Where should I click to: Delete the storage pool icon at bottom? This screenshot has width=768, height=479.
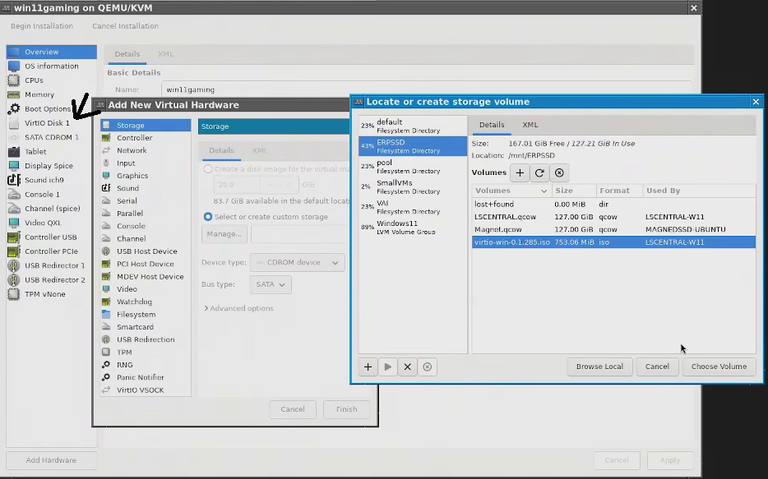[x=427, y=367]
